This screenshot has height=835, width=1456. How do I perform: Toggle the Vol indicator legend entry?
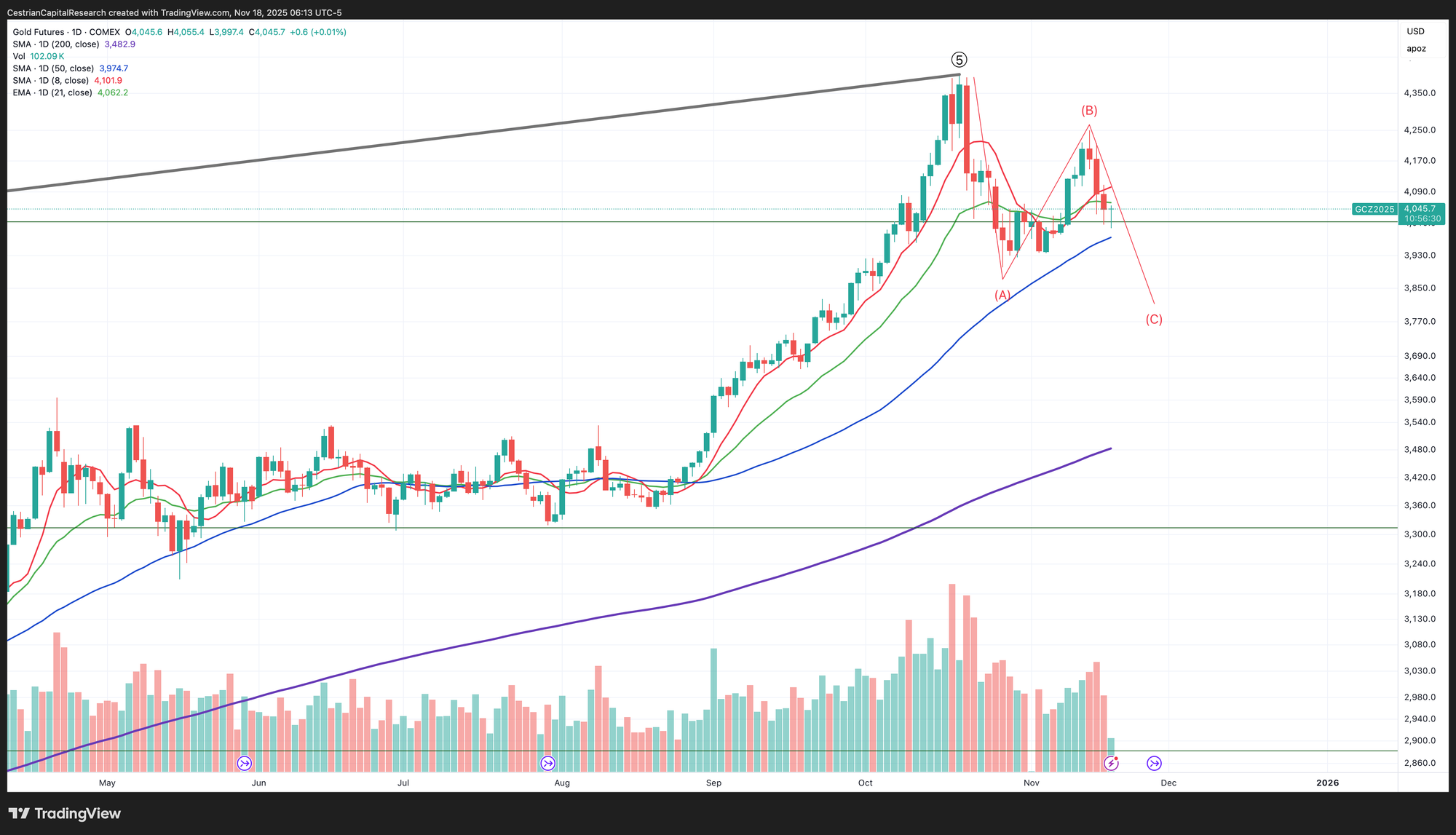pos(19,56)
